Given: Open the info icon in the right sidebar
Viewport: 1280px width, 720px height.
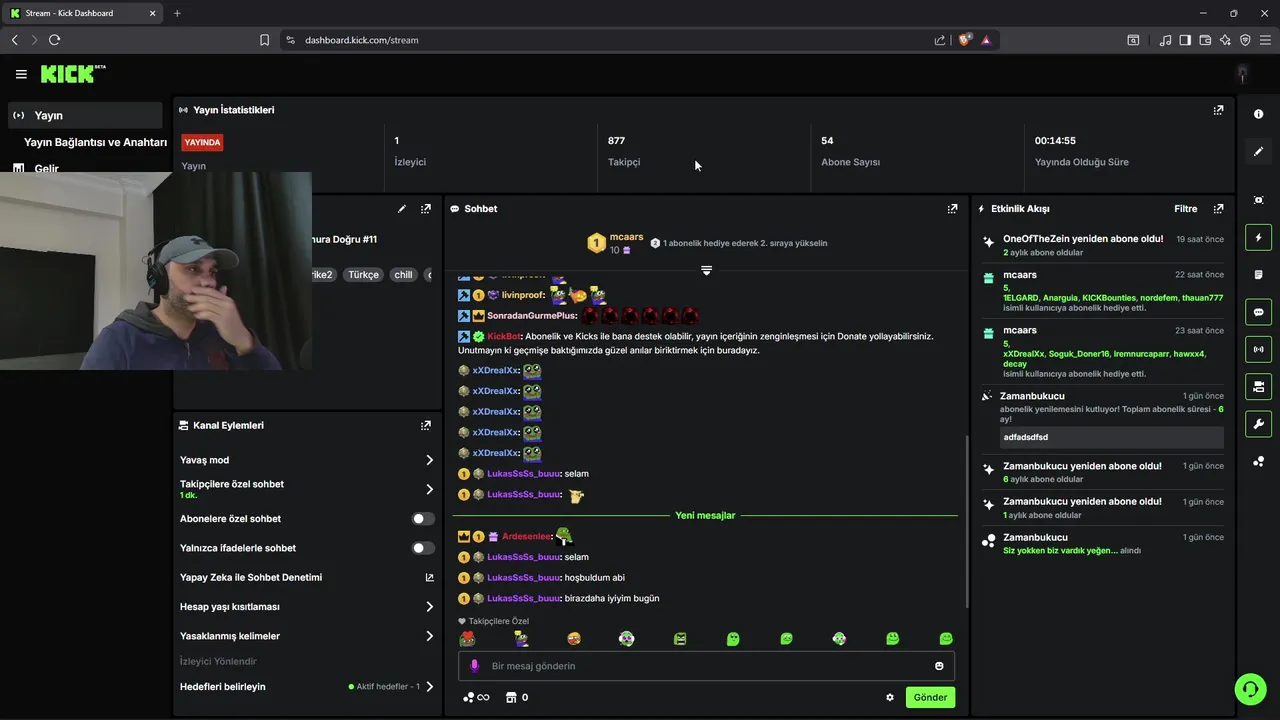Looking at the screenshot, I should pyautogui.click(x=1258, y=114).
